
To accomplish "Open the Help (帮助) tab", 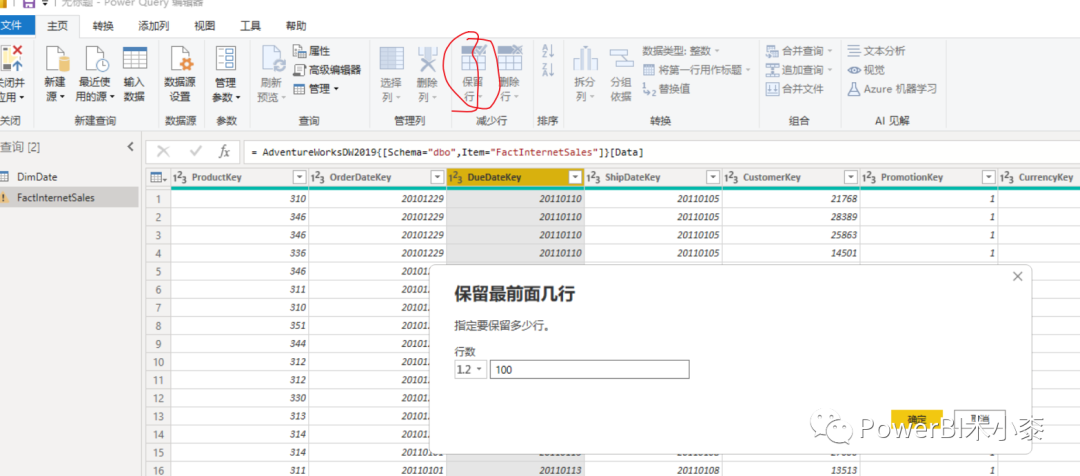I will pos(296,26).
